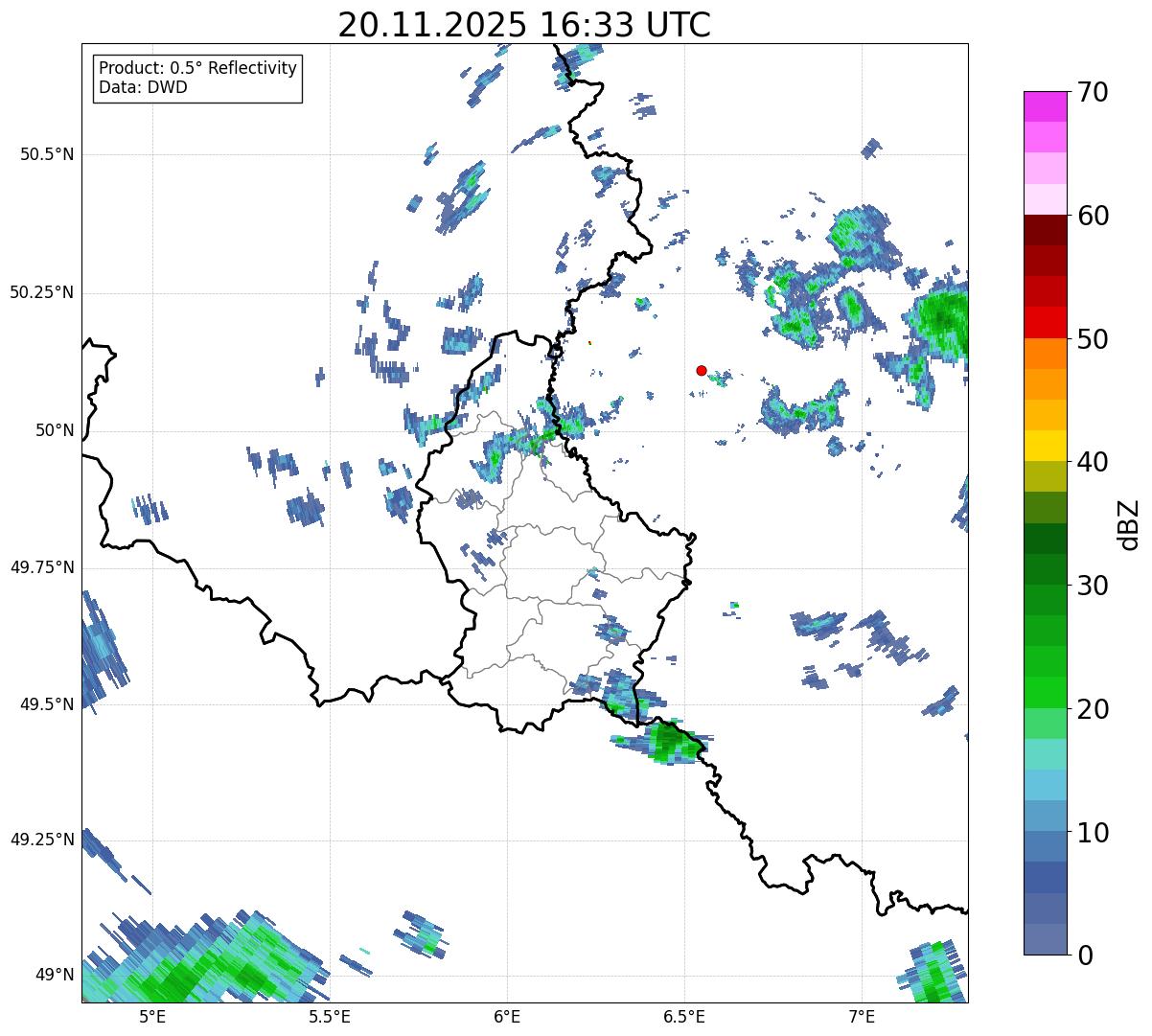Click the latitude label "49°N"
This screenshot has height=1036, width=1152.
tap(55, 975)
